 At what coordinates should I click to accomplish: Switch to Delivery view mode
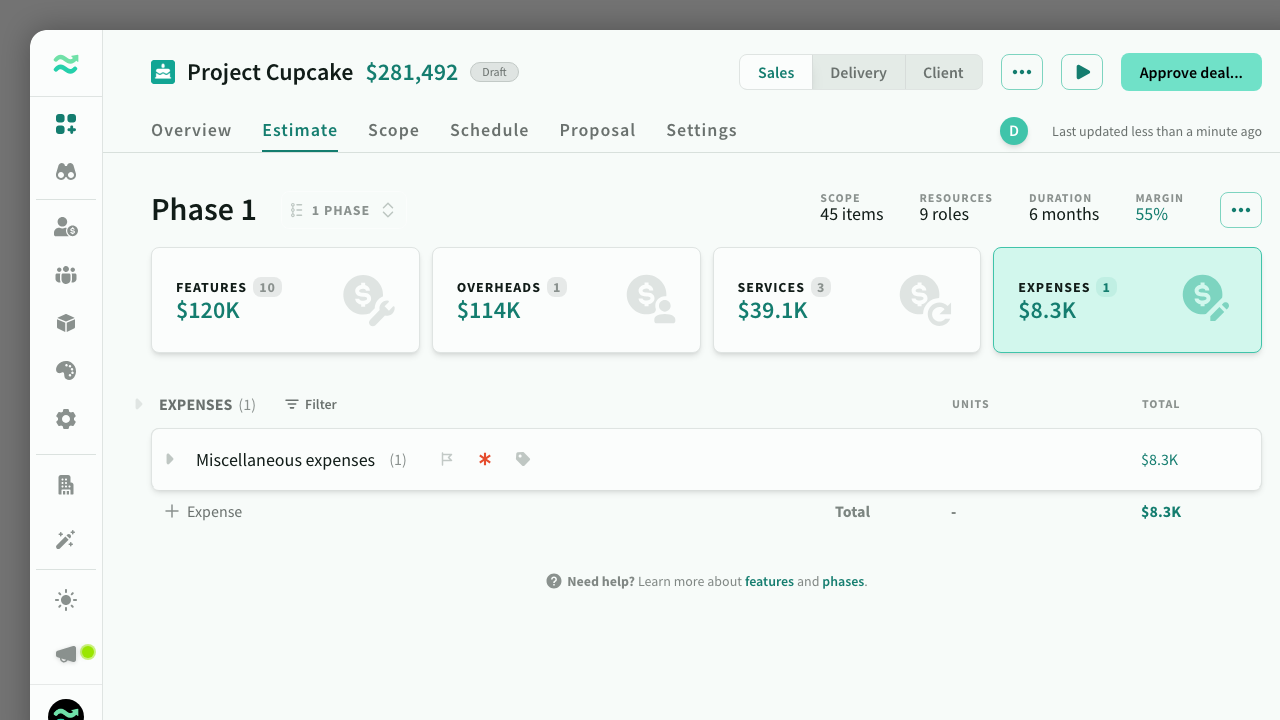tap(858, 72)
